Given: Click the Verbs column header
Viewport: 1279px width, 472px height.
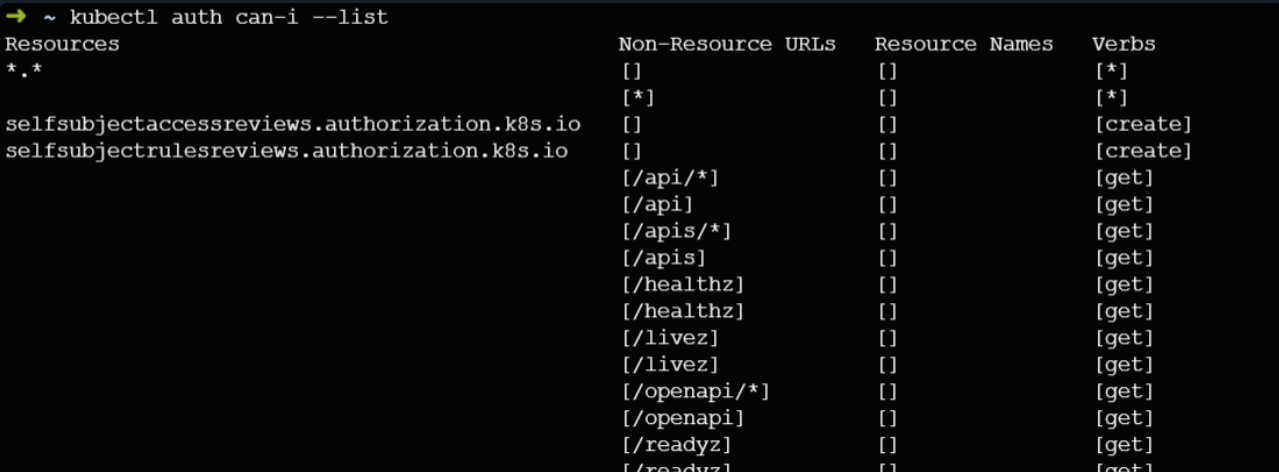Looking at the screenshot, I should click(x=1124, y=44).
